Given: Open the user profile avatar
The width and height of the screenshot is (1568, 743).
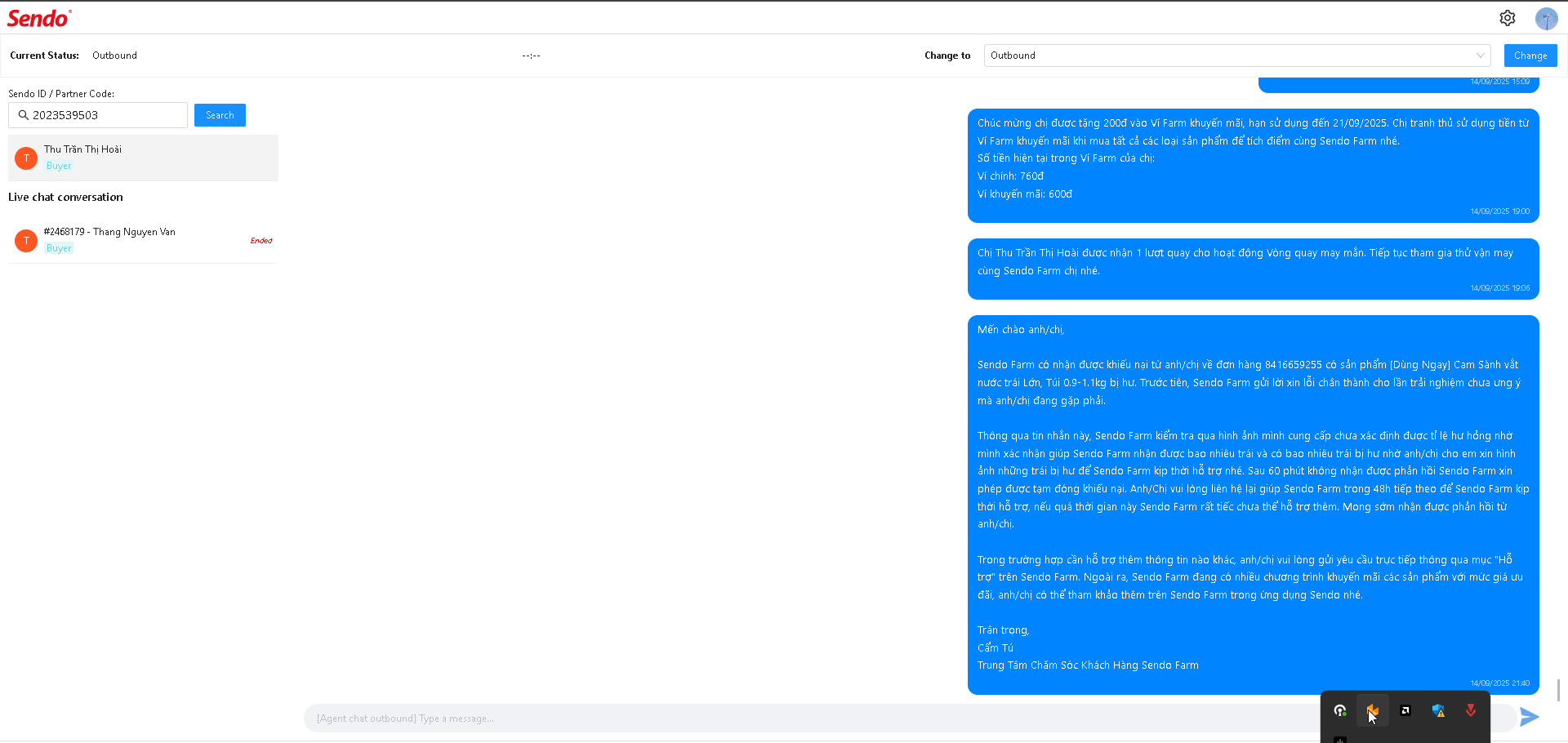Looking at the screenshot, I should coord(1546,19).
